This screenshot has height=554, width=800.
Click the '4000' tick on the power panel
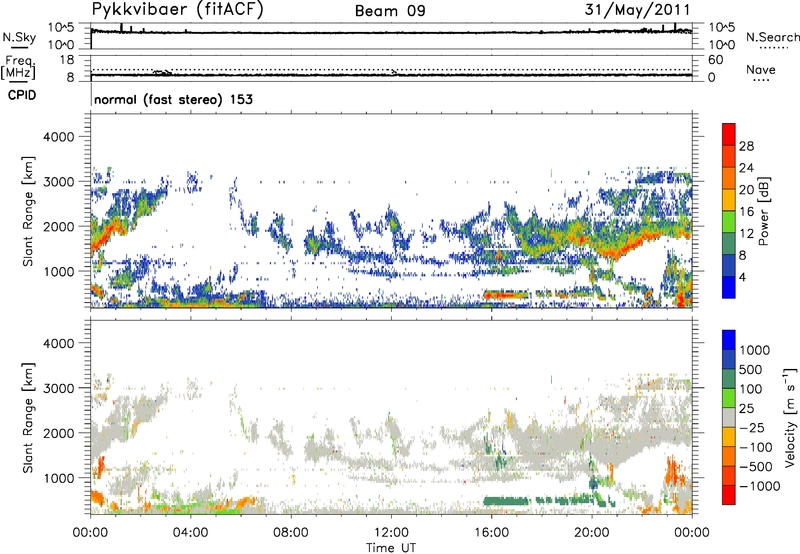point(58,137)
